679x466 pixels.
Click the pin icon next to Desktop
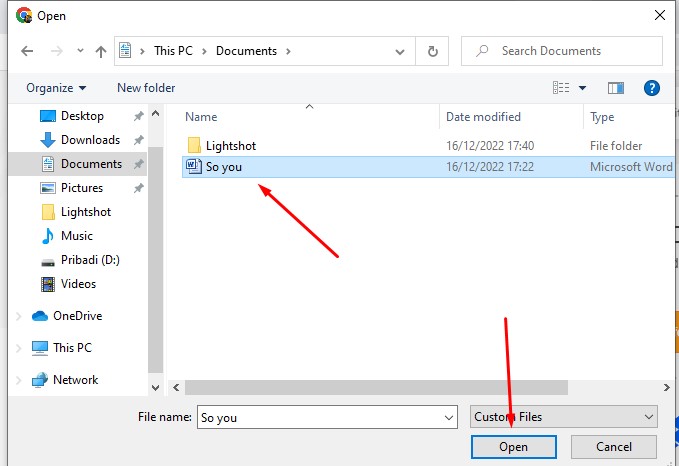click(x=139, y=116)
